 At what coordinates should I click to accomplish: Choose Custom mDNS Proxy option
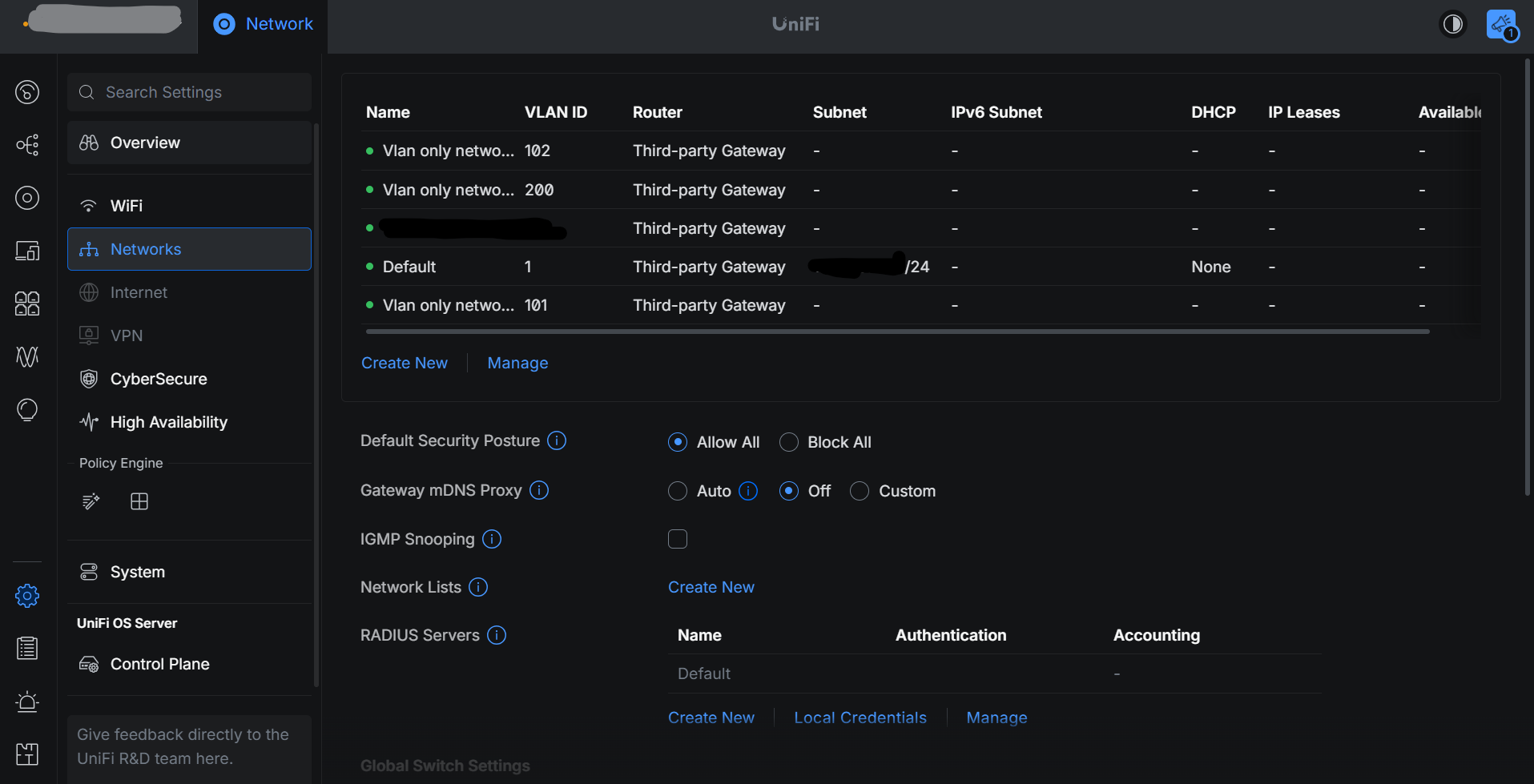[x=860, y=491]
